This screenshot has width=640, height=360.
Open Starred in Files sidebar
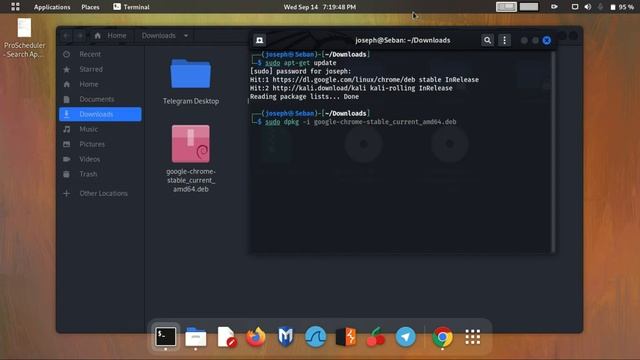pyautogui.click(x=100, y=69)
